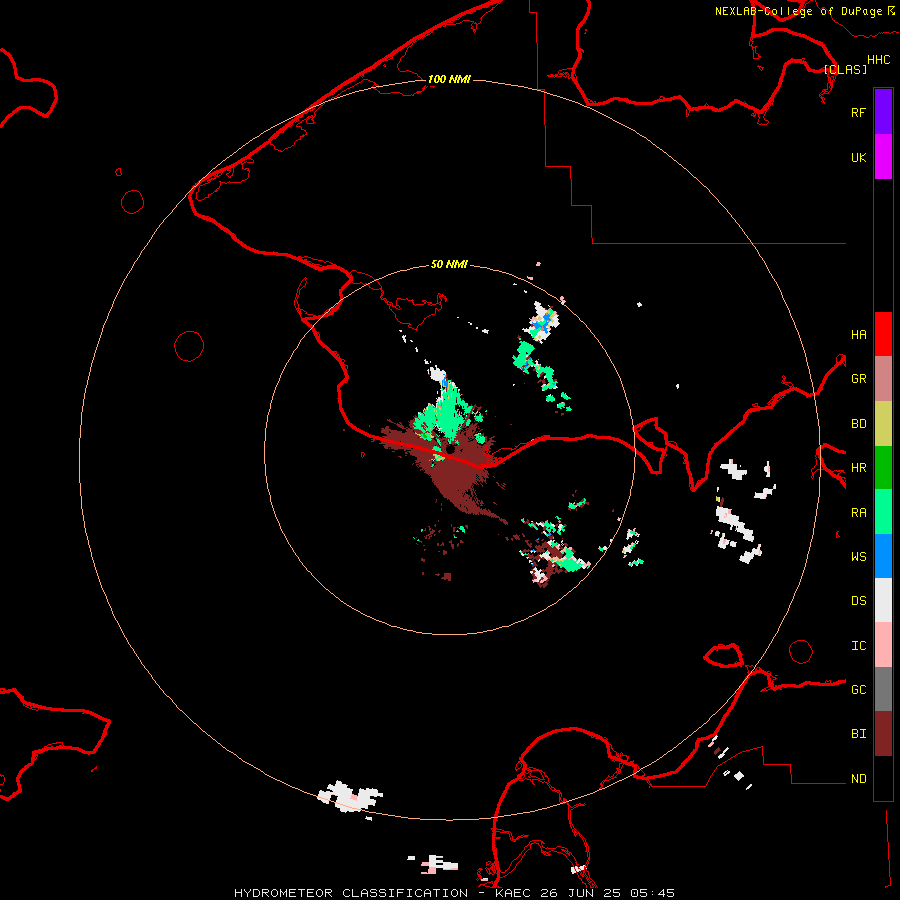The height and width of the screenshot is (900, 900).
Task: Click the IC legend label
Action: [858, 646]
